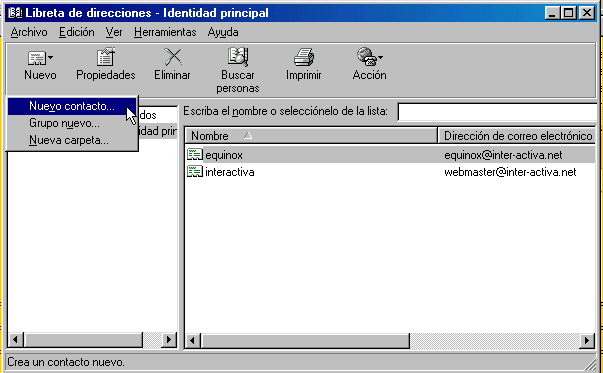
Task: Expand the Acción dropdown arrow
Action: (x=380, y=58)
